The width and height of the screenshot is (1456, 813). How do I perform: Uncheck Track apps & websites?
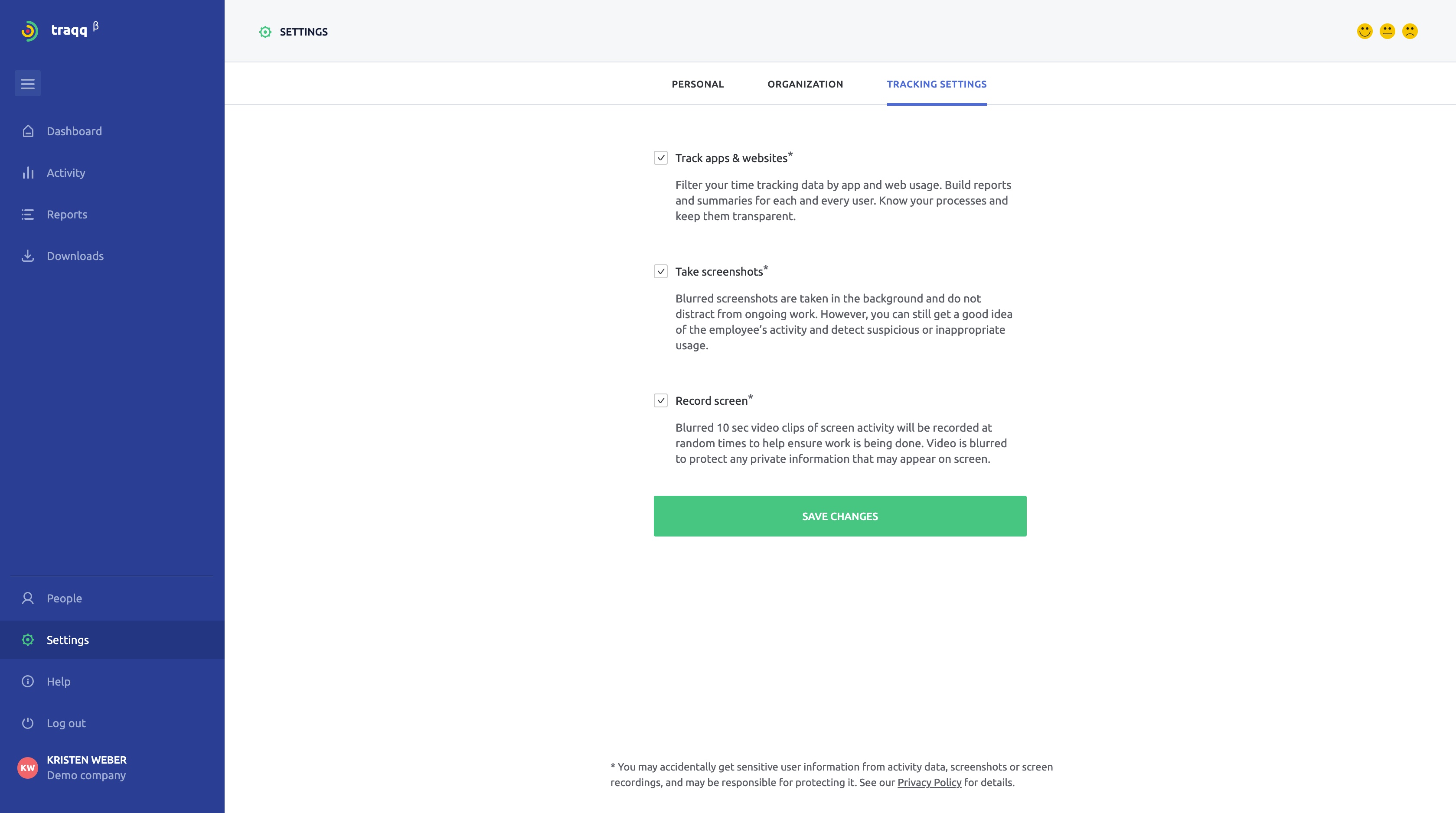(x=661, y=158)
